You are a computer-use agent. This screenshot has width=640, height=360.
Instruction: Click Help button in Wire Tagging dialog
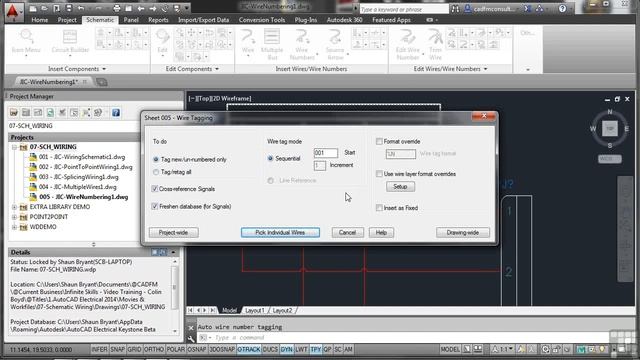click(381, 233)
